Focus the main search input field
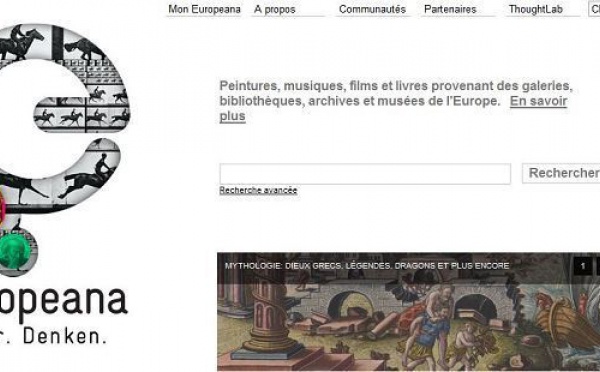 click(x=365, y=174)
